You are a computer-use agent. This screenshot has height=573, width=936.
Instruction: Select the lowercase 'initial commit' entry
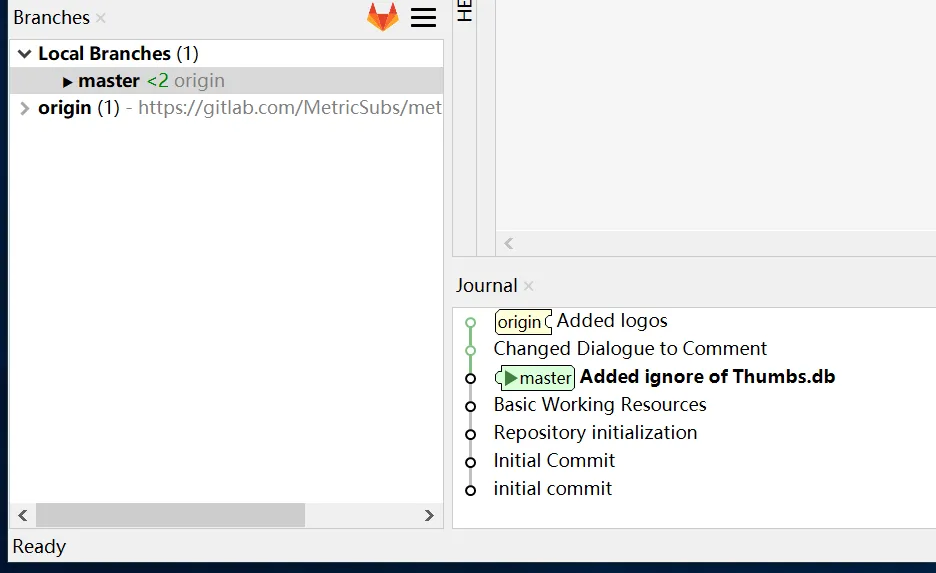553,489
